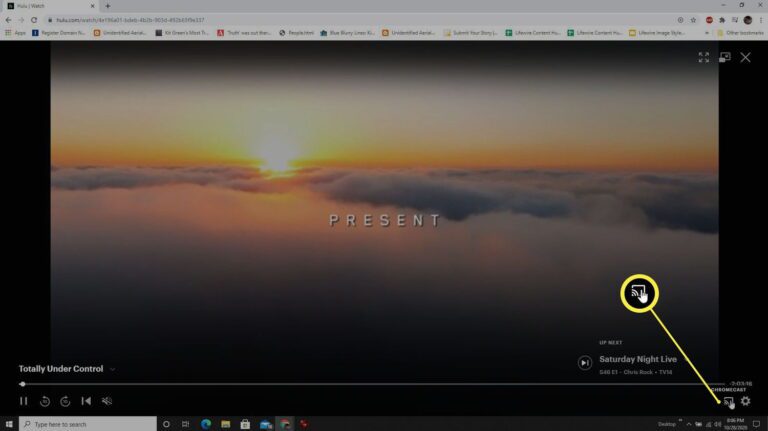Open the red app on taskbar
This screenshot has width=768, height=431.
[304, 424]
